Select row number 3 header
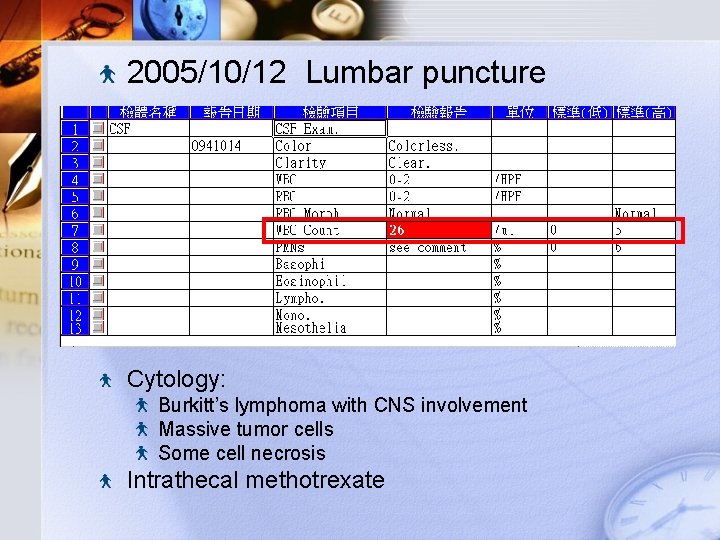Screen dimensions: 720x540 coord(75,163)
